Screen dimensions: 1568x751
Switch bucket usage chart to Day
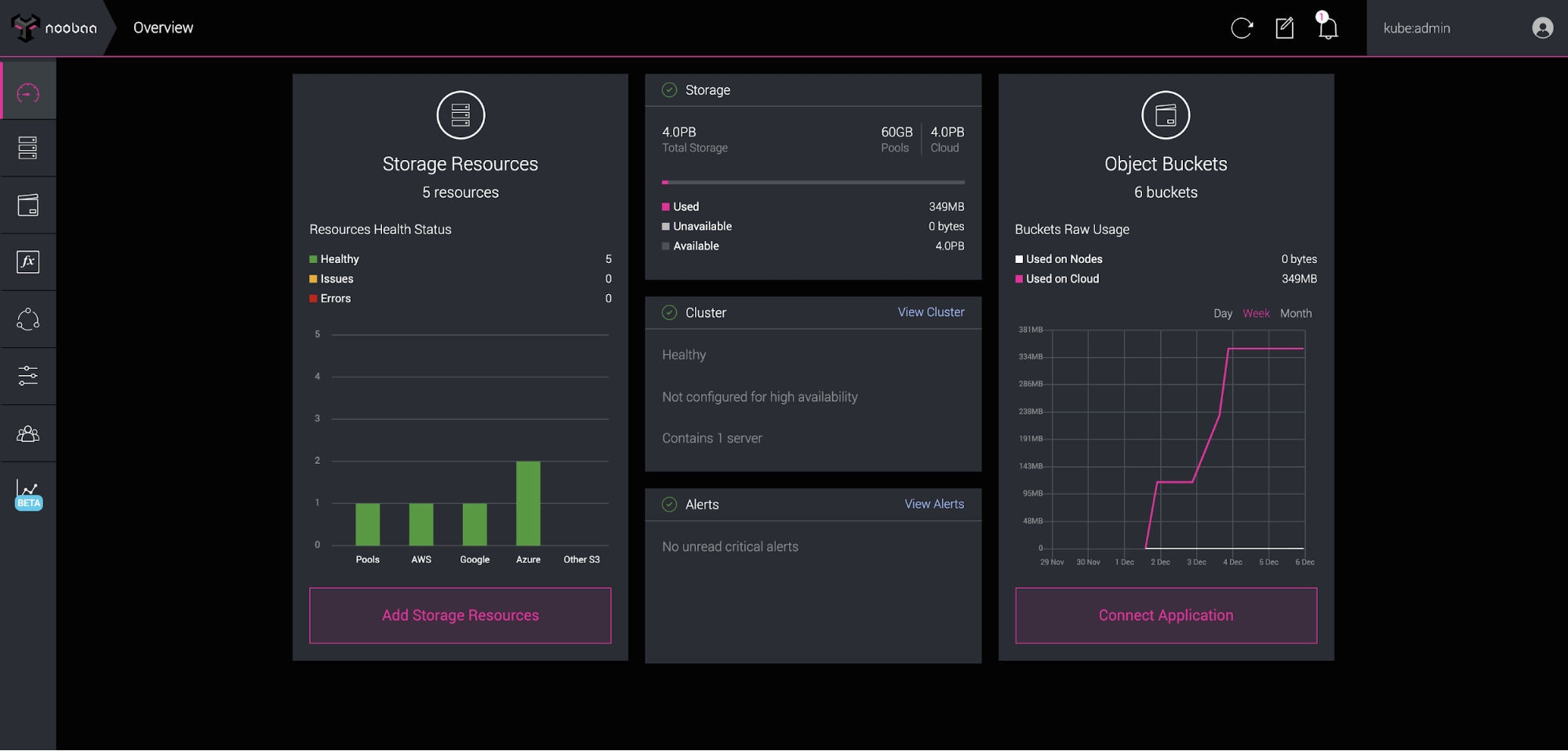(1222, 313)
